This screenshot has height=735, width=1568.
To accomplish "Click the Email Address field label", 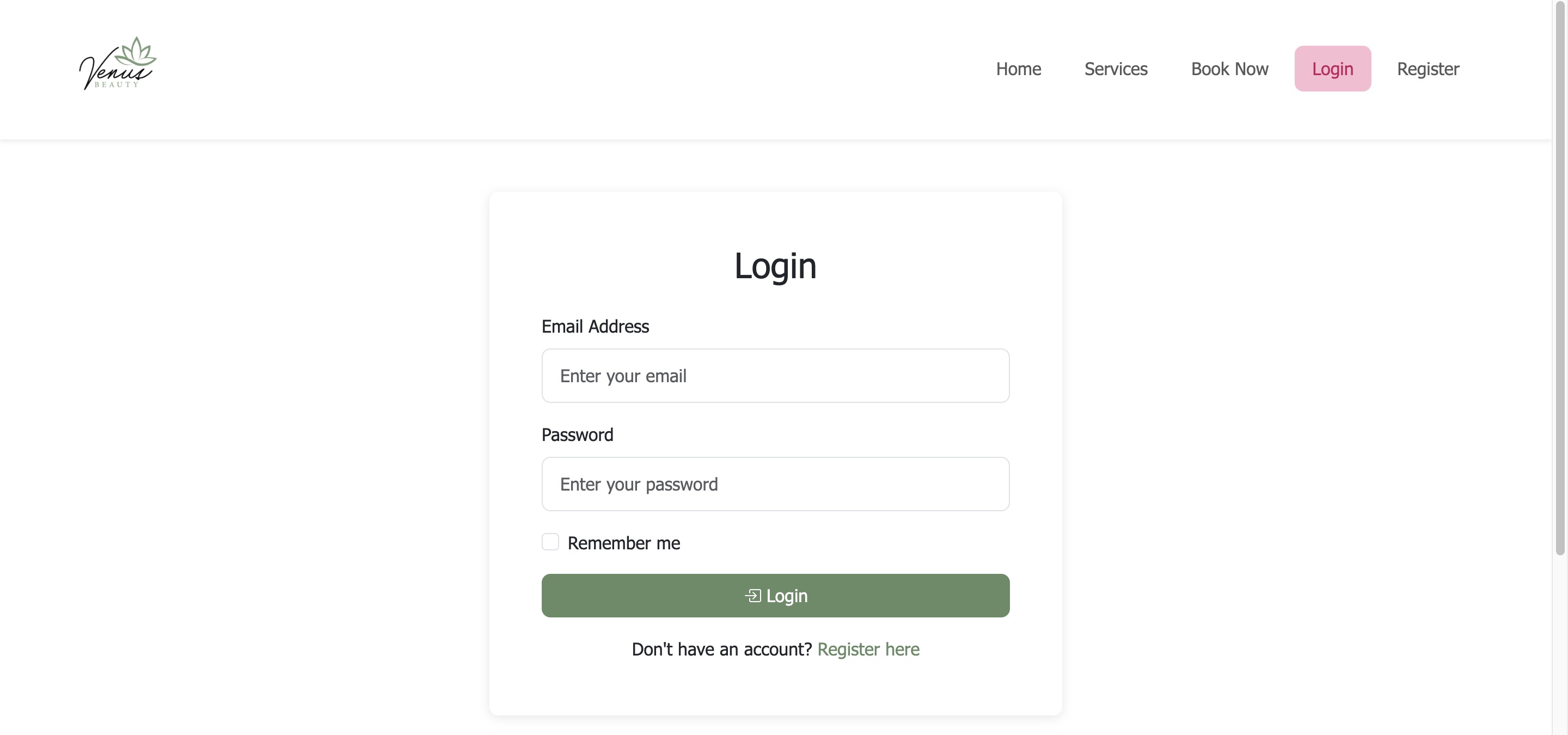I will (595, 327).
